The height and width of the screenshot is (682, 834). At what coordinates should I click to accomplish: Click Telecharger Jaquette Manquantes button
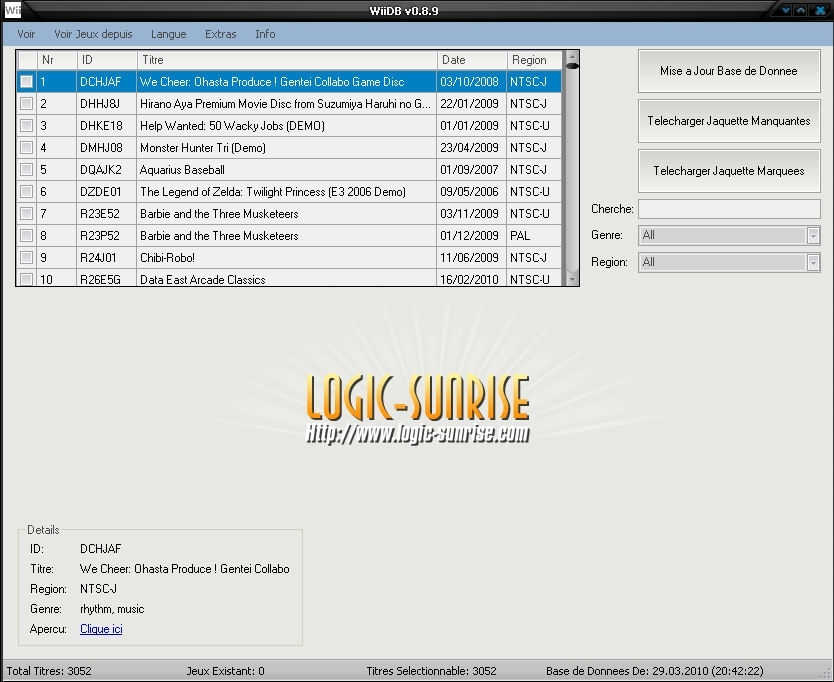pyautogui.click(x=729, y=121)
